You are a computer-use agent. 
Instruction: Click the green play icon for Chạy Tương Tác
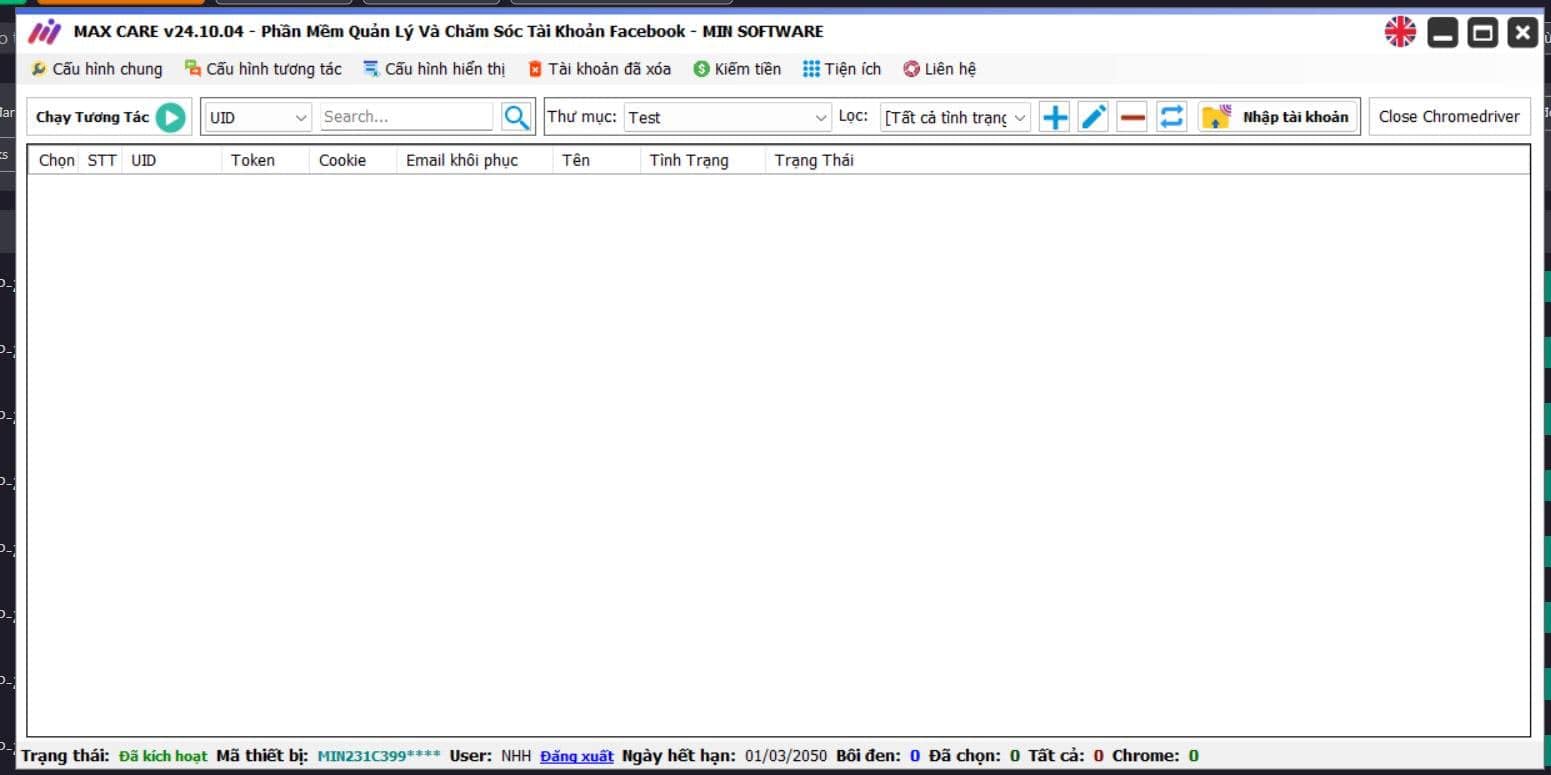[x=170, y=117]
